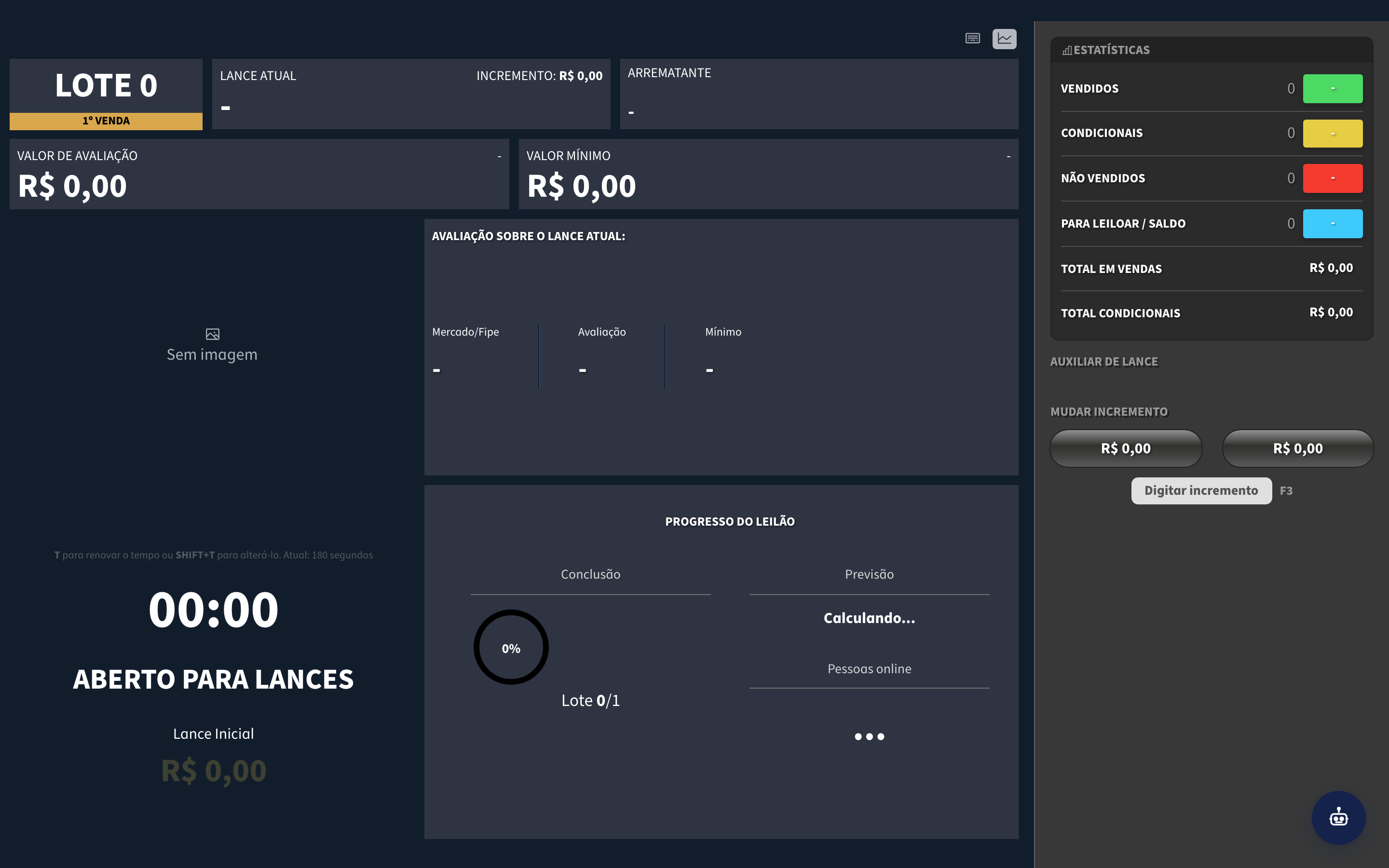
Task: Click the MUDAR INCREMENTO heading
Action: [1109, 412]
